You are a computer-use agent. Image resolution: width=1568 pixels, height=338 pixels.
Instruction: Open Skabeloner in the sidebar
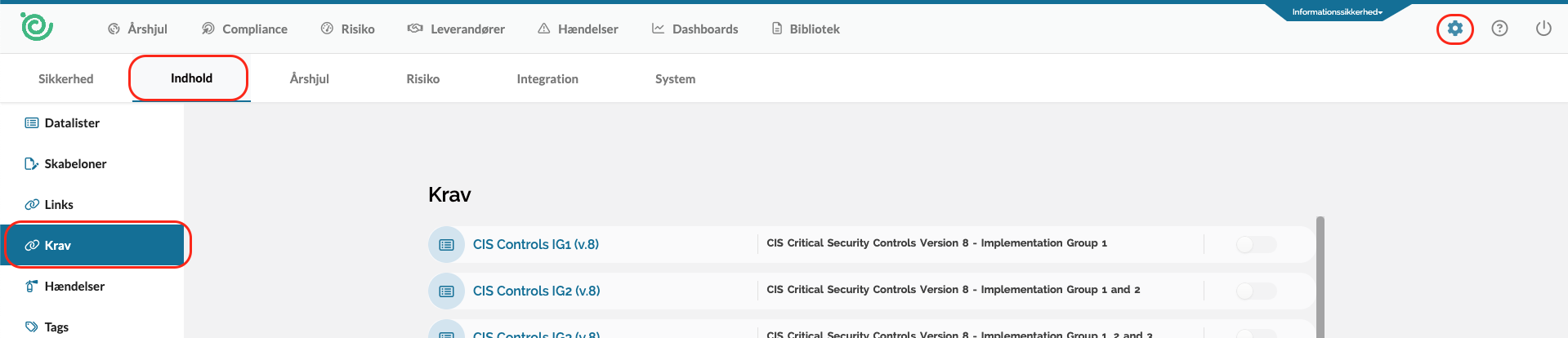click(x=75, y=164)
